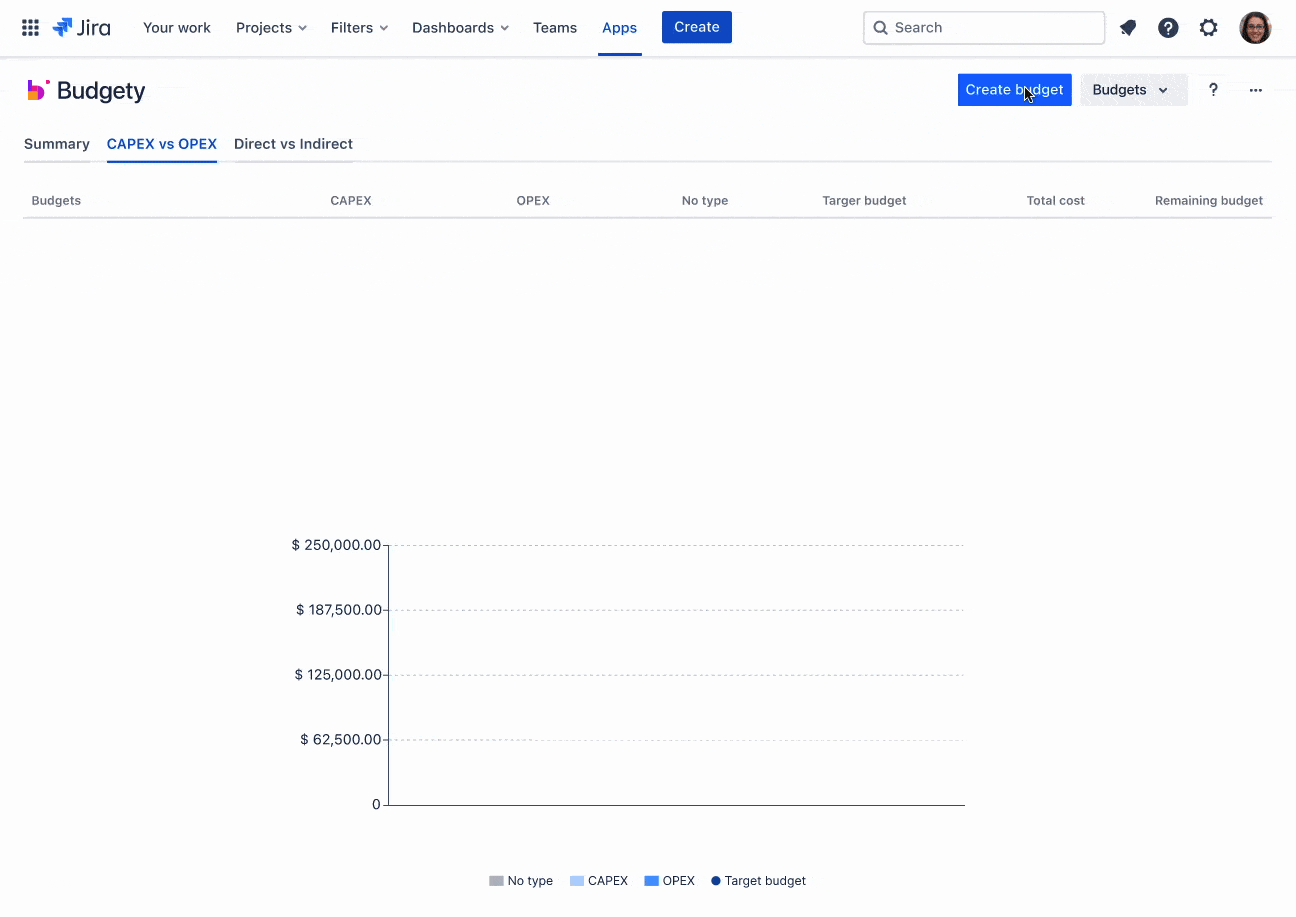Image resolution: width=1296 pixels, height=917 pixels.
Task: Open the settings gear icon
Action: coord(1209,28)
